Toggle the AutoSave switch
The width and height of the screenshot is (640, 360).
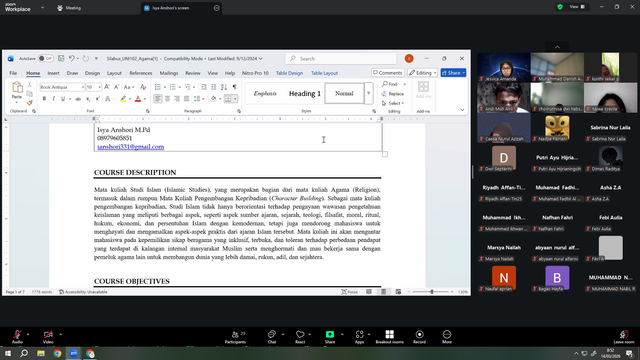tap(45, 58)
